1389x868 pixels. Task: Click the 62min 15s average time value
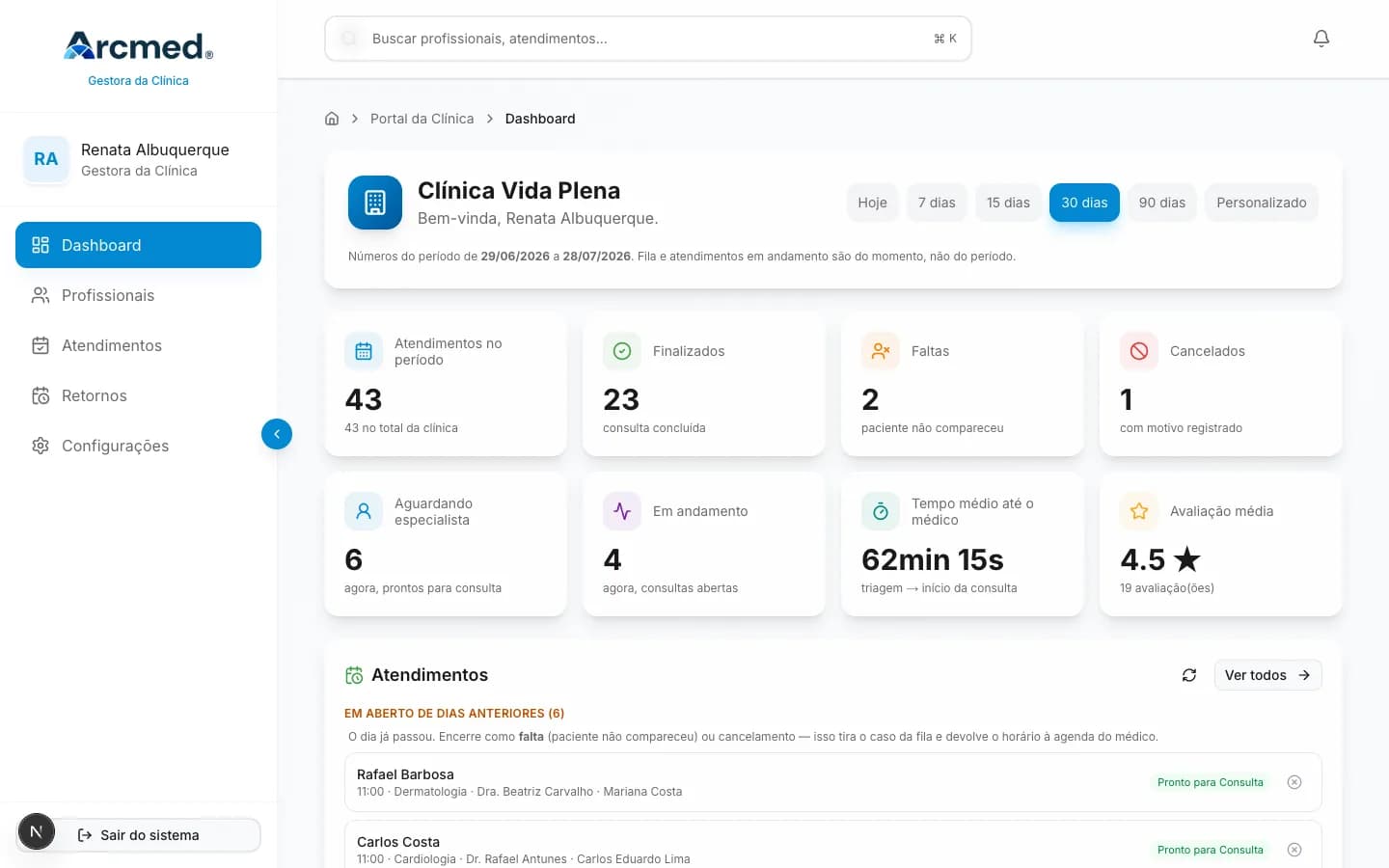tap(933, 559)
